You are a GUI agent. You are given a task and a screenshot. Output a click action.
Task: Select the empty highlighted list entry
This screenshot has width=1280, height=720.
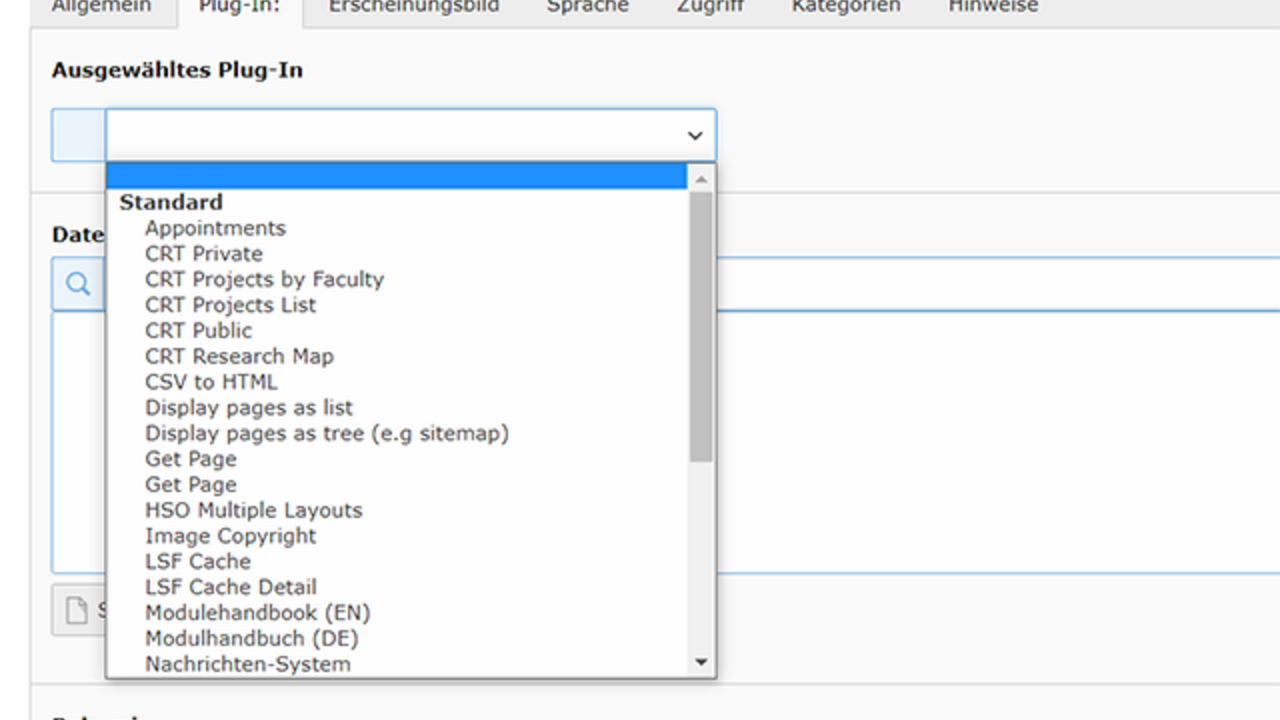(x=396, y=177)
